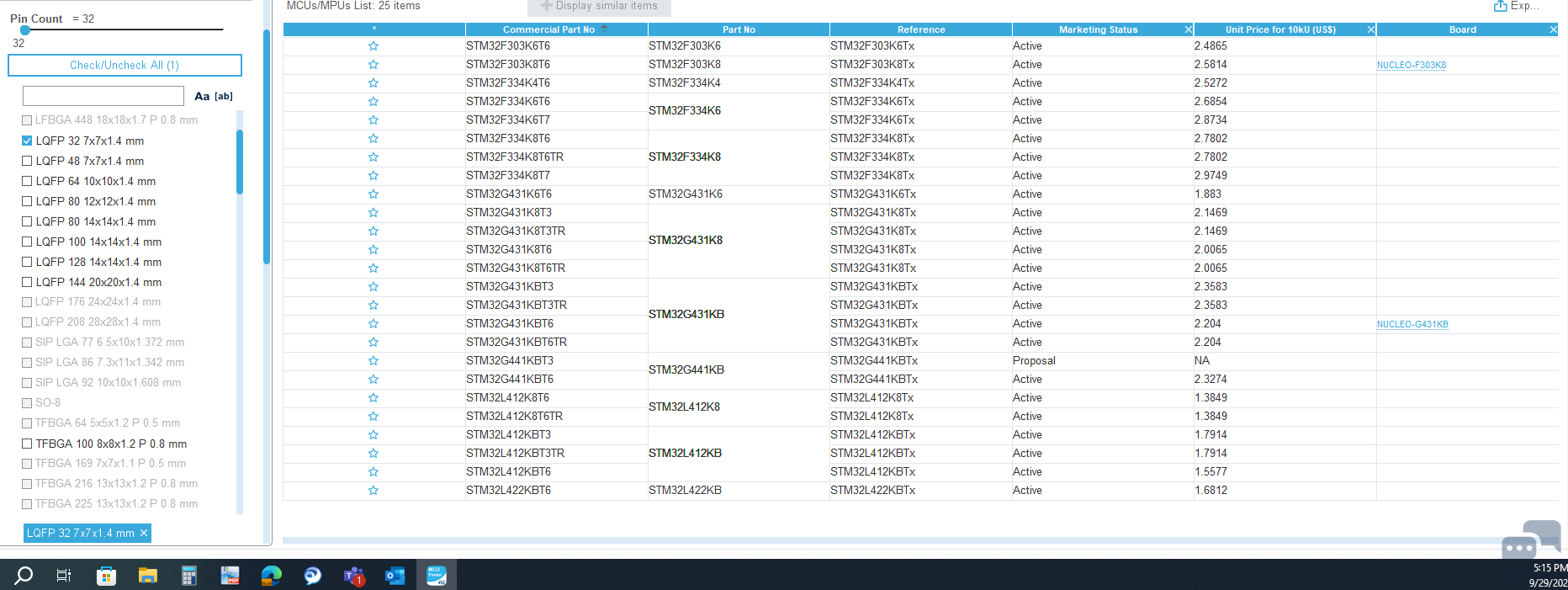Sort table by Reference header
This screenshot has width=1568, height=590.
pos(921,29)
